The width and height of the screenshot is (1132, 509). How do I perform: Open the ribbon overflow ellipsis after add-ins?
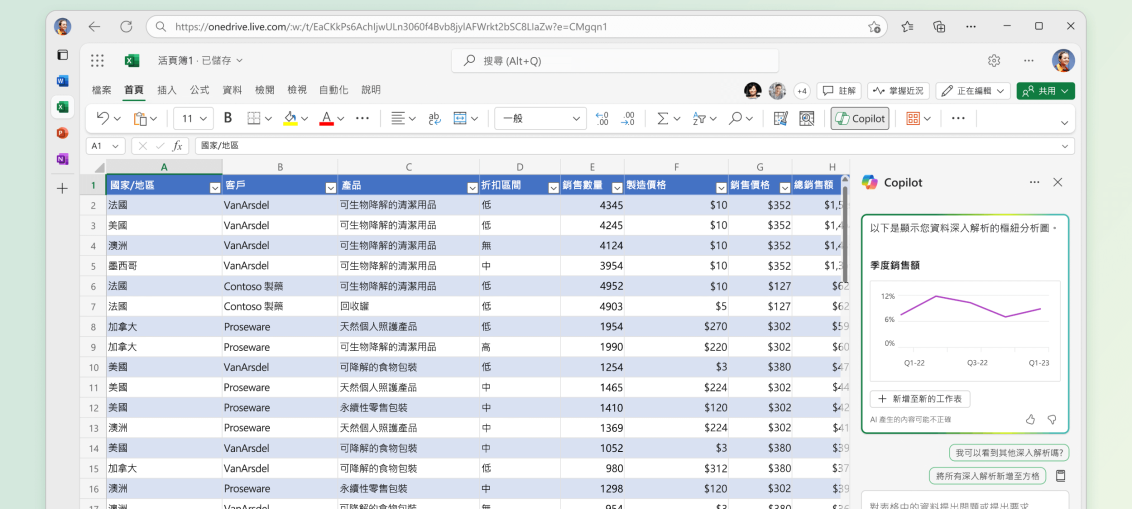coord(958,118)
